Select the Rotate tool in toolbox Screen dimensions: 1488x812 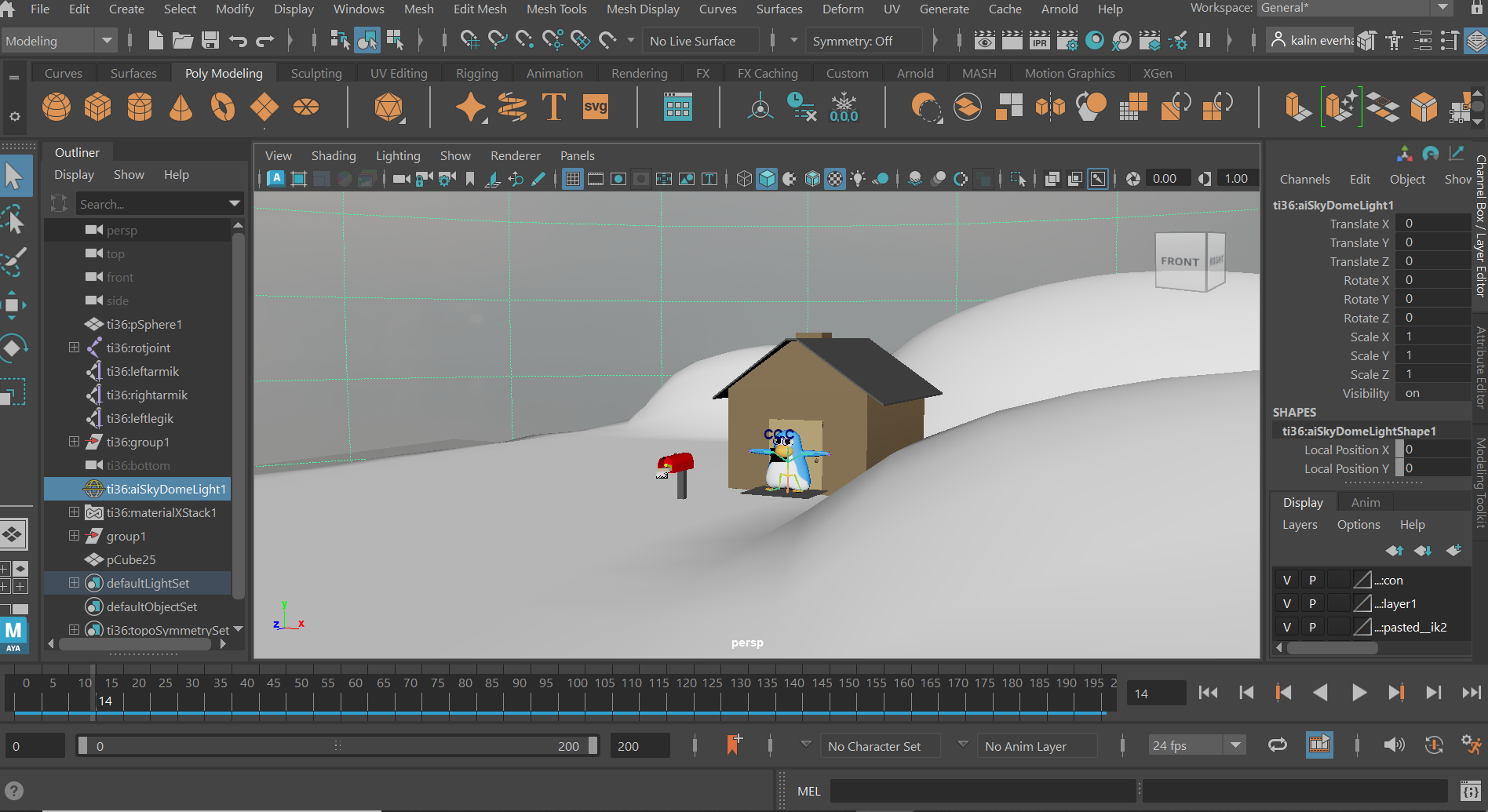coord(14,348)
